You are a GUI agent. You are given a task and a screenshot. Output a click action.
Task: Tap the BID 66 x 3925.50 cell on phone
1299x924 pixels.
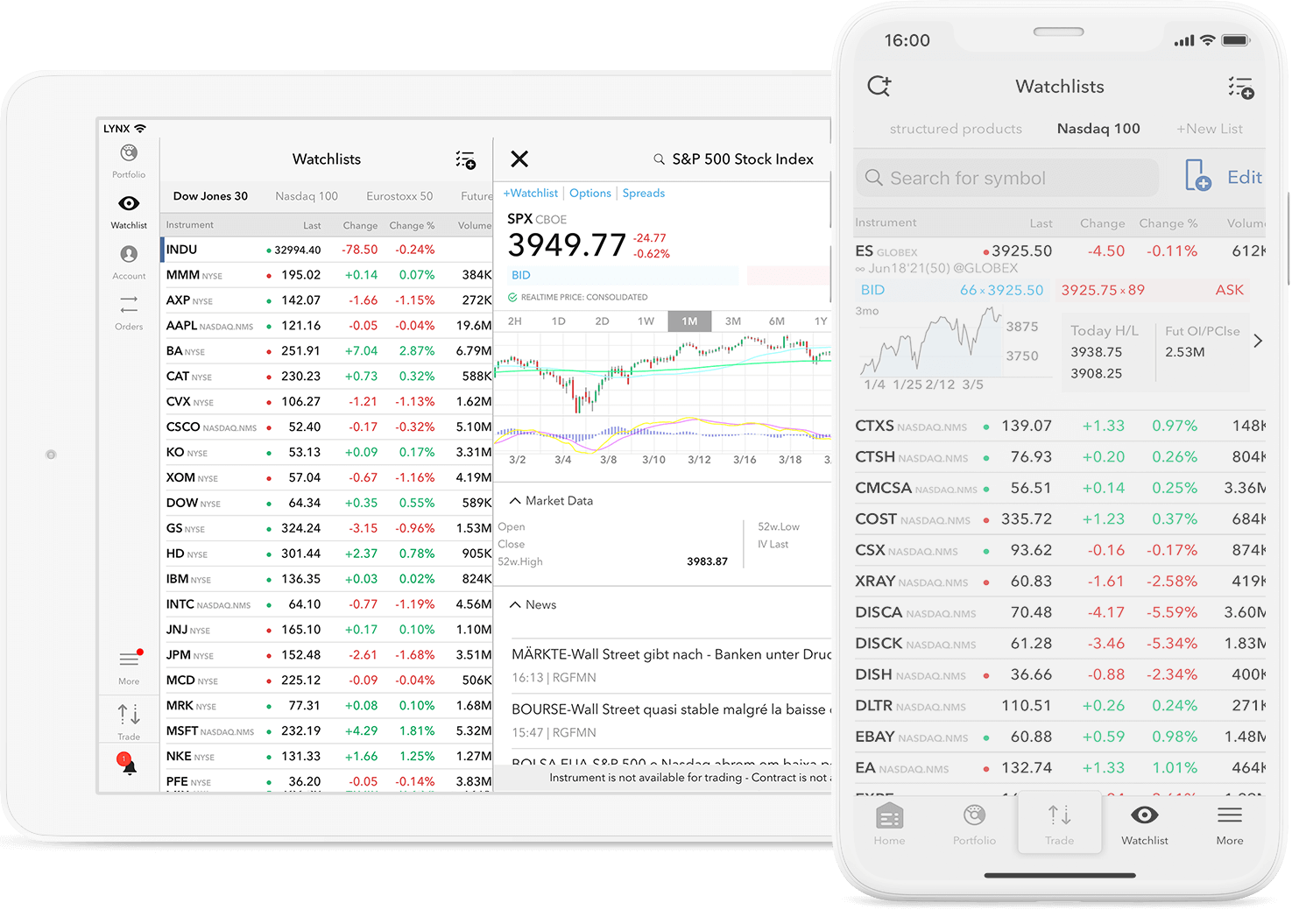pos(954,290)
